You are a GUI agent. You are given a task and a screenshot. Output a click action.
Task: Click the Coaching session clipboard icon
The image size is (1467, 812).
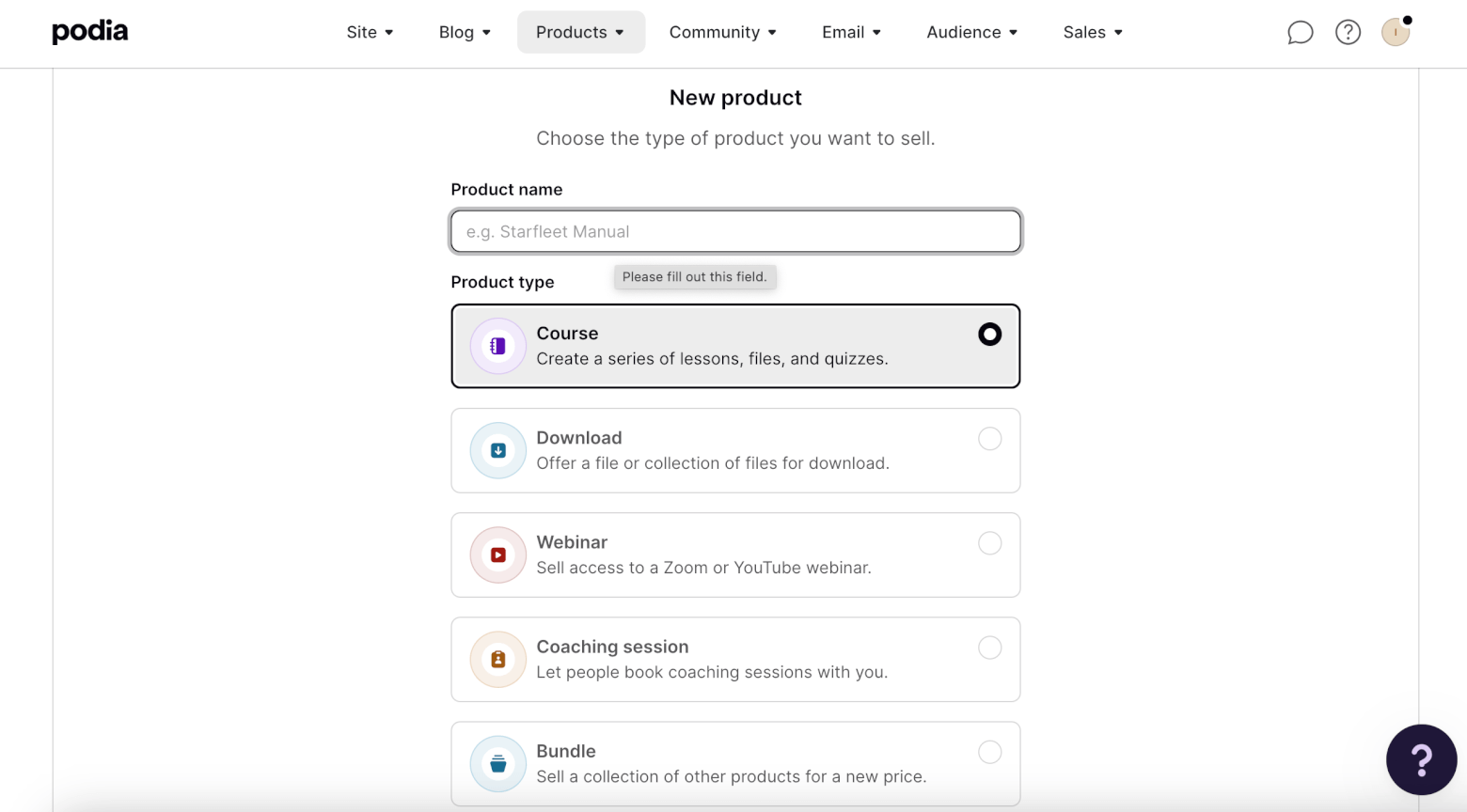pos(498,659)
